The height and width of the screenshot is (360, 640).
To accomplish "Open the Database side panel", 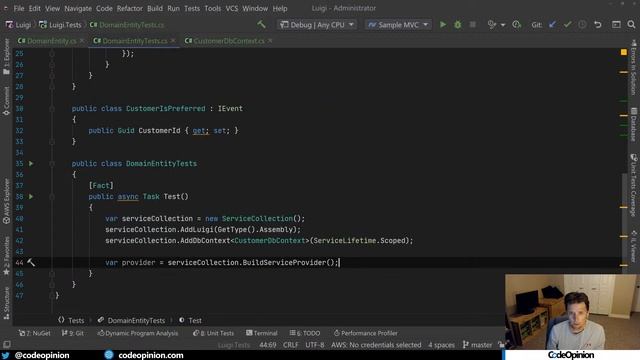I will (x=633, y=124).
